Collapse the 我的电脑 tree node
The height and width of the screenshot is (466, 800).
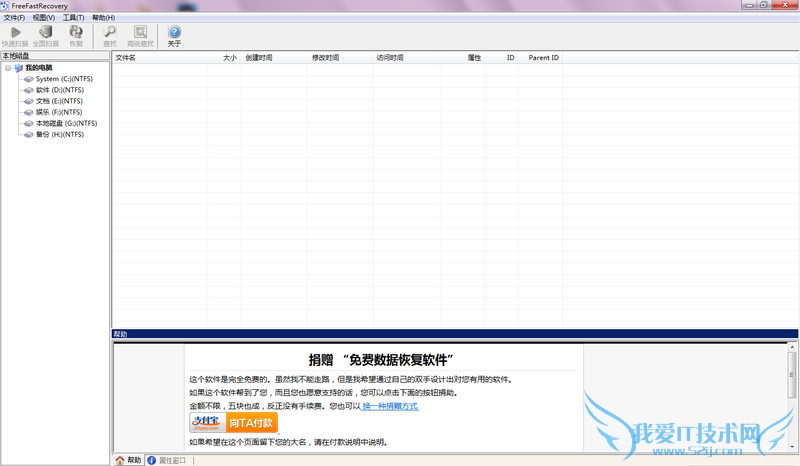pos(8,68)
